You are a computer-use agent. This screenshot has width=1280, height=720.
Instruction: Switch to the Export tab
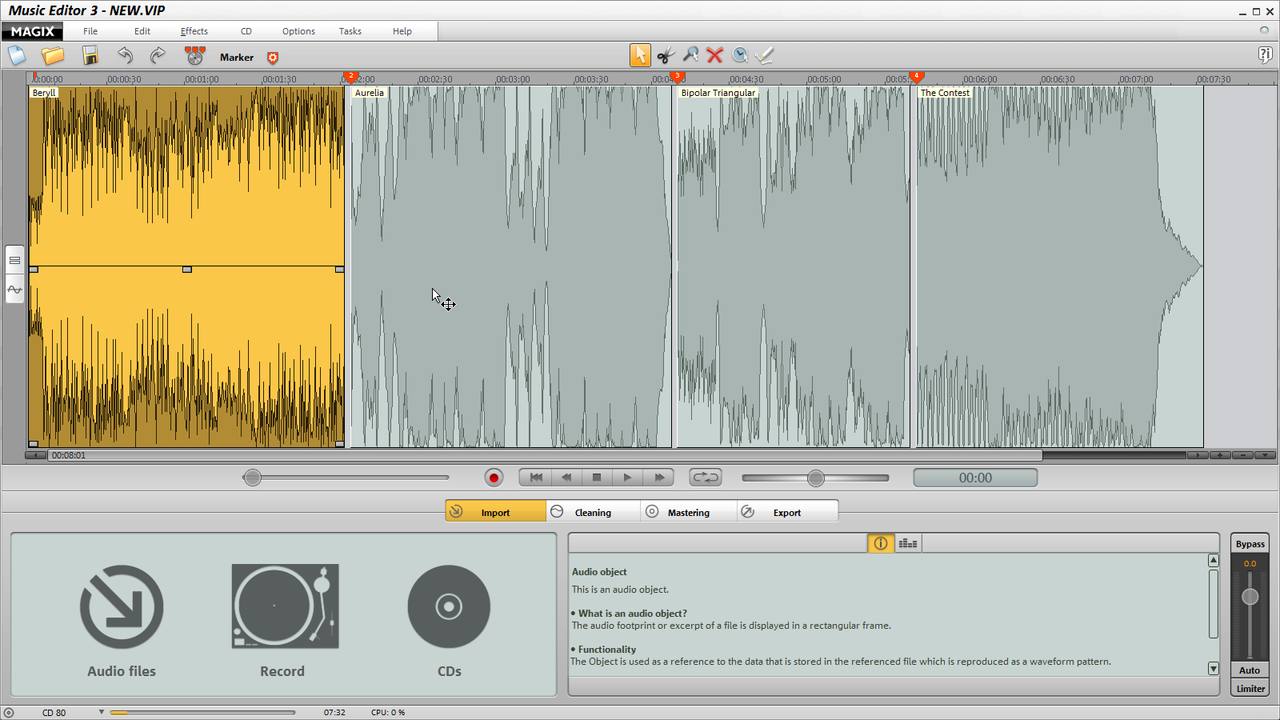[787, 512]
